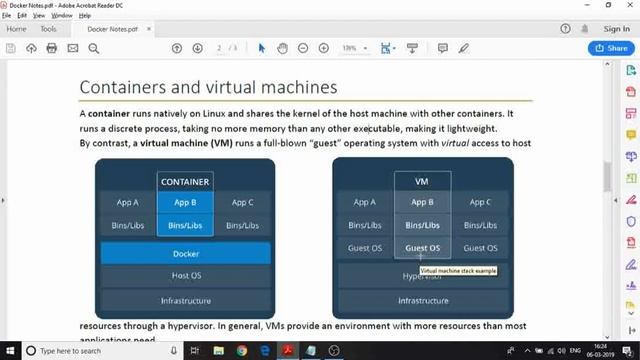Open the notifications bell
640x360 pixels.
coord(584,29)
